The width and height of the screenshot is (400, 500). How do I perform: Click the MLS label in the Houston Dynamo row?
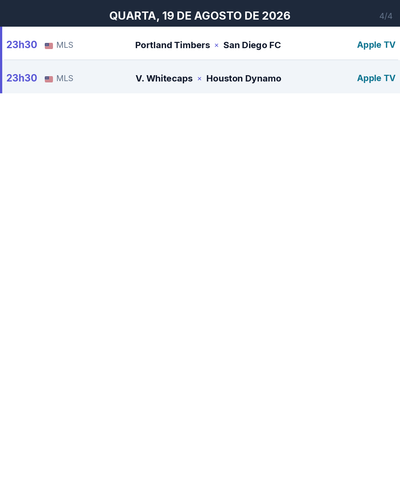[x=65, y=78]
